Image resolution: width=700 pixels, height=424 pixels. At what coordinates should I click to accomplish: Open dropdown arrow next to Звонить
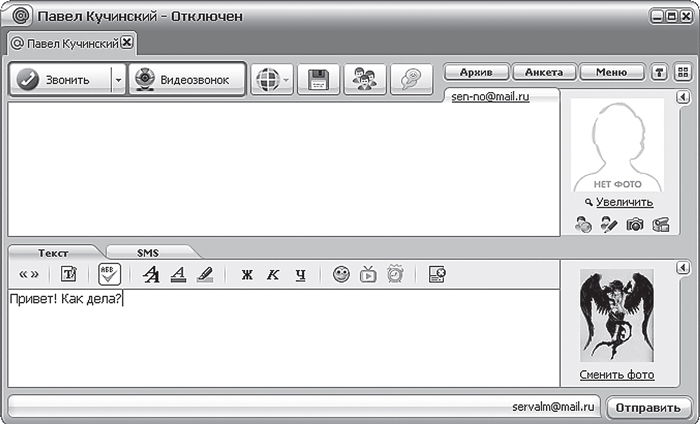coord(118,80)
